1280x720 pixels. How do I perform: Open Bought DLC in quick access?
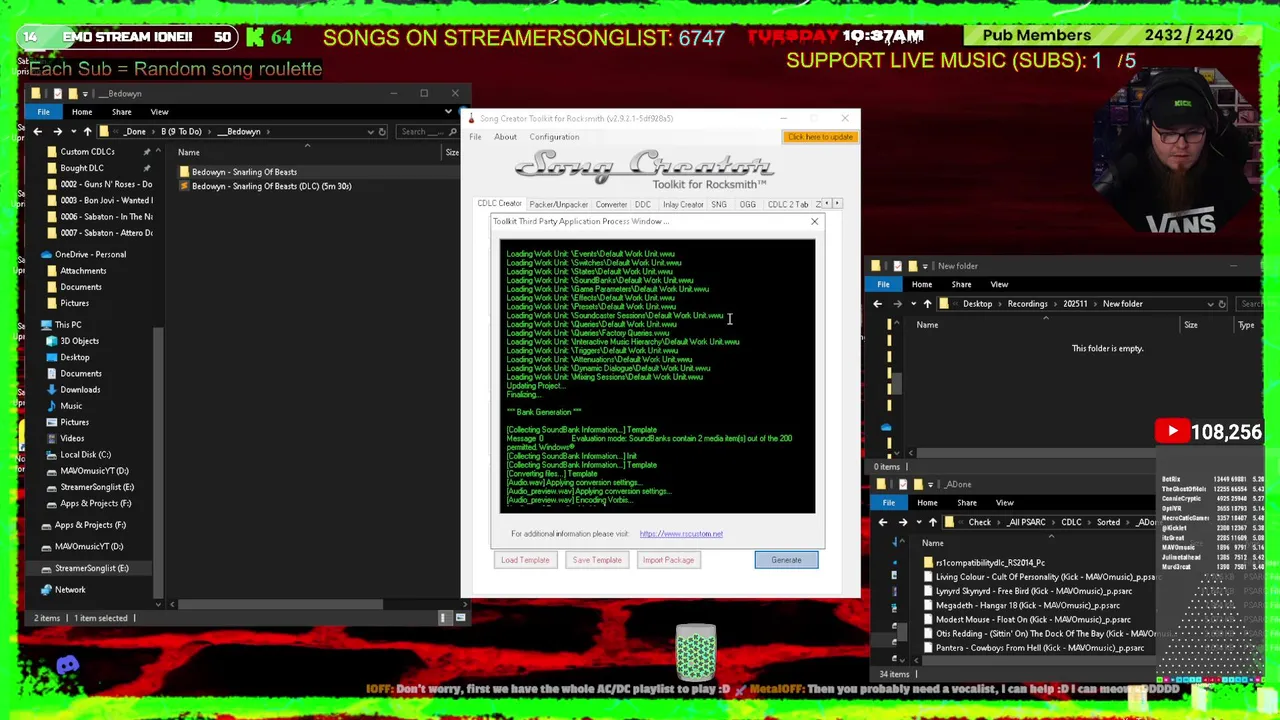tap(81, 168)
